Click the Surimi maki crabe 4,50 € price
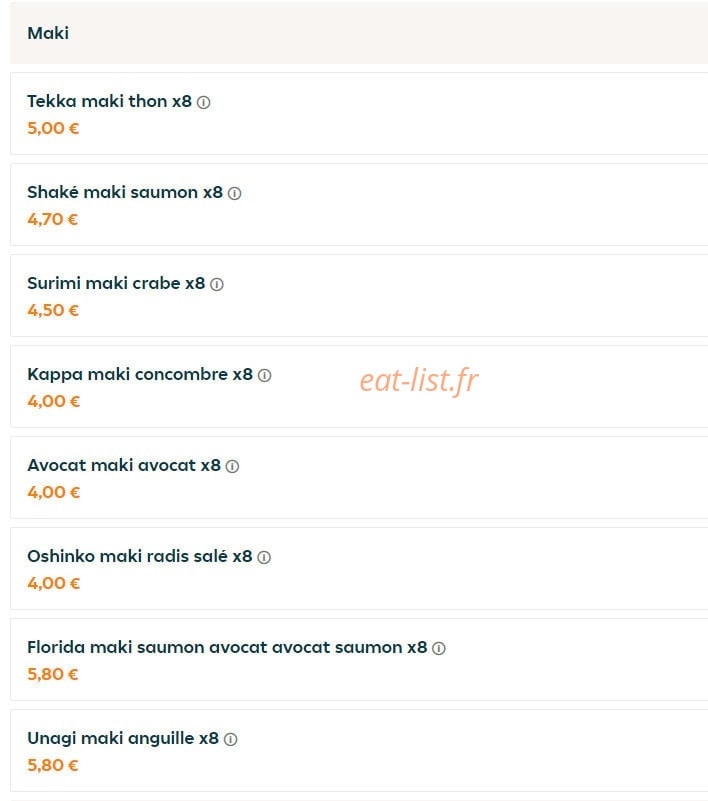The width and height of the screenshot is (708, 801). pos(53,310)
